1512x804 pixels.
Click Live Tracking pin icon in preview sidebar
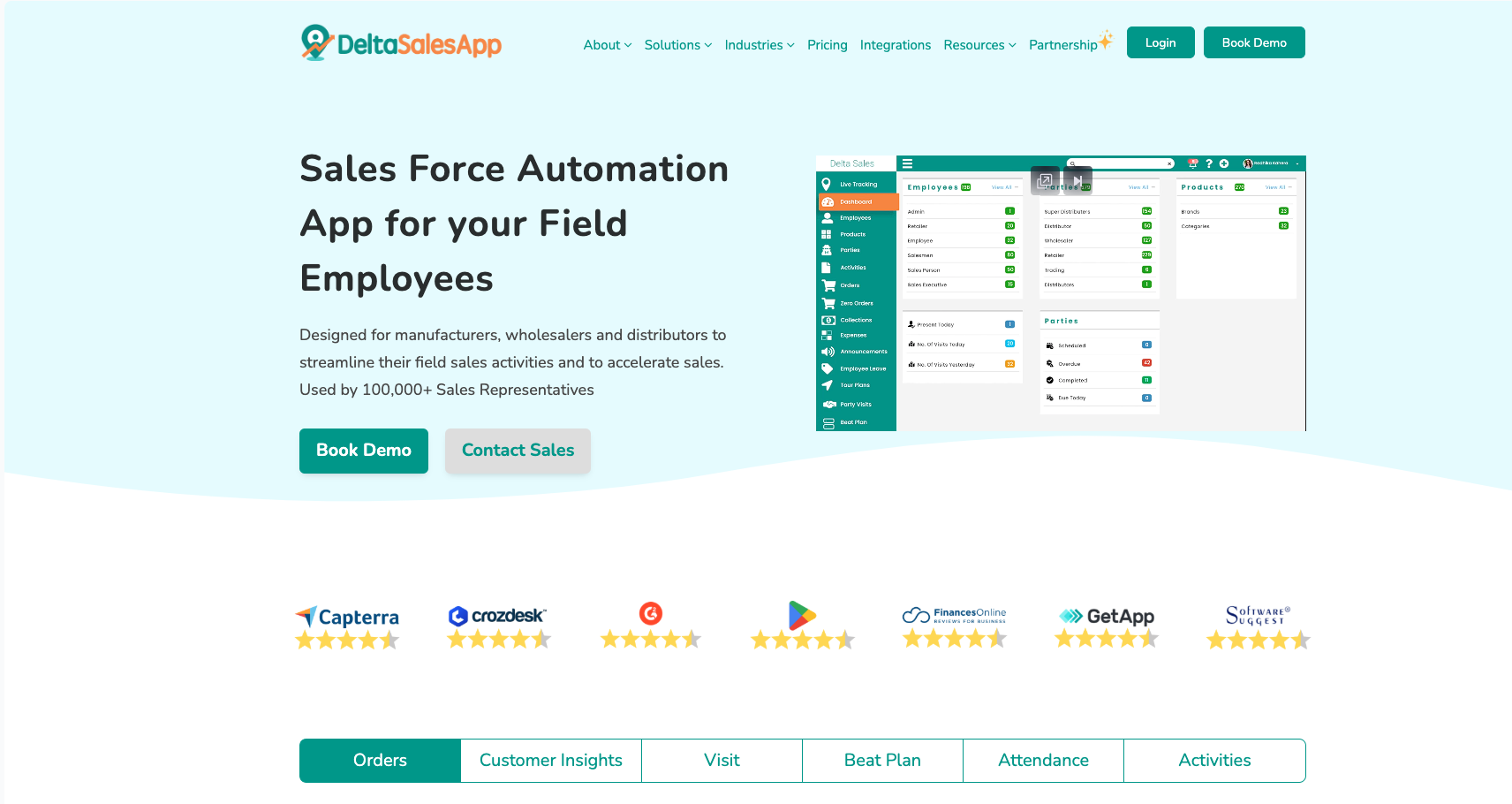827,184
